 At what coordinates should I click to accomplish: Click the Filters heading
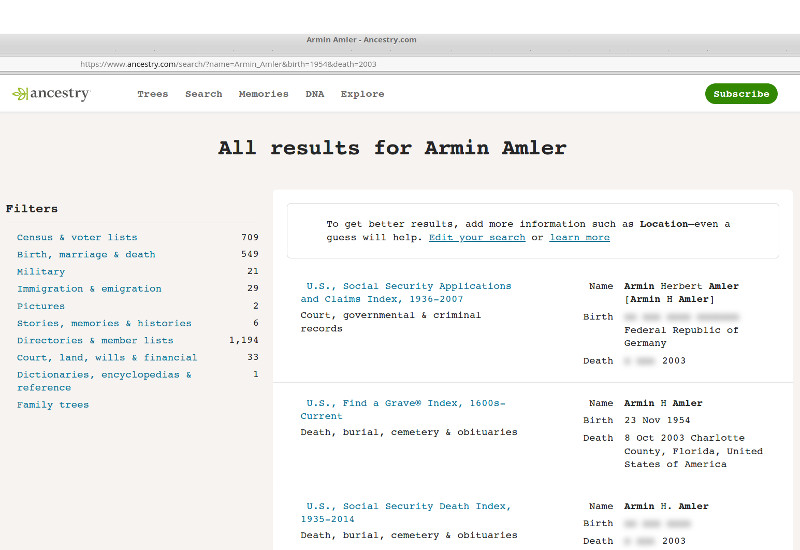pos(32,209)
